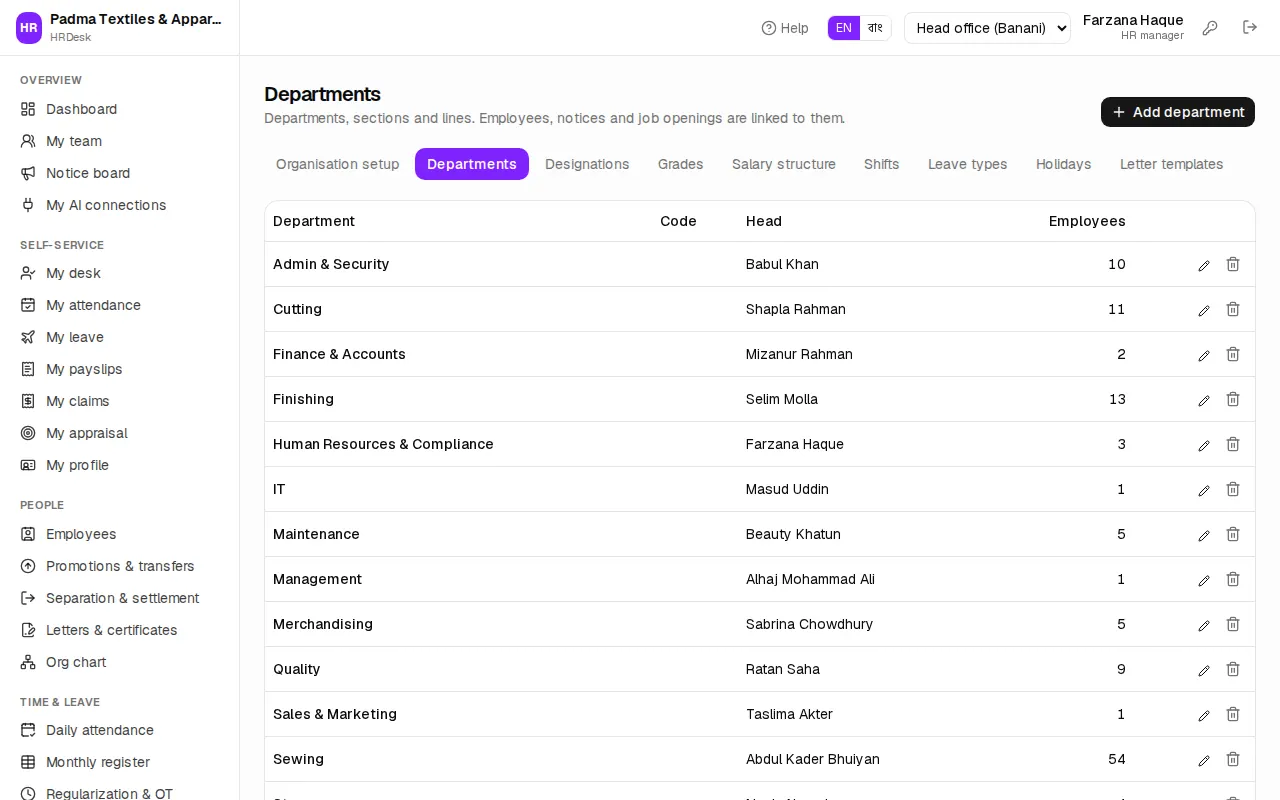Click the HR logo badge
1280x800 pixels.
pyautogui.click(x=29, y=28)
